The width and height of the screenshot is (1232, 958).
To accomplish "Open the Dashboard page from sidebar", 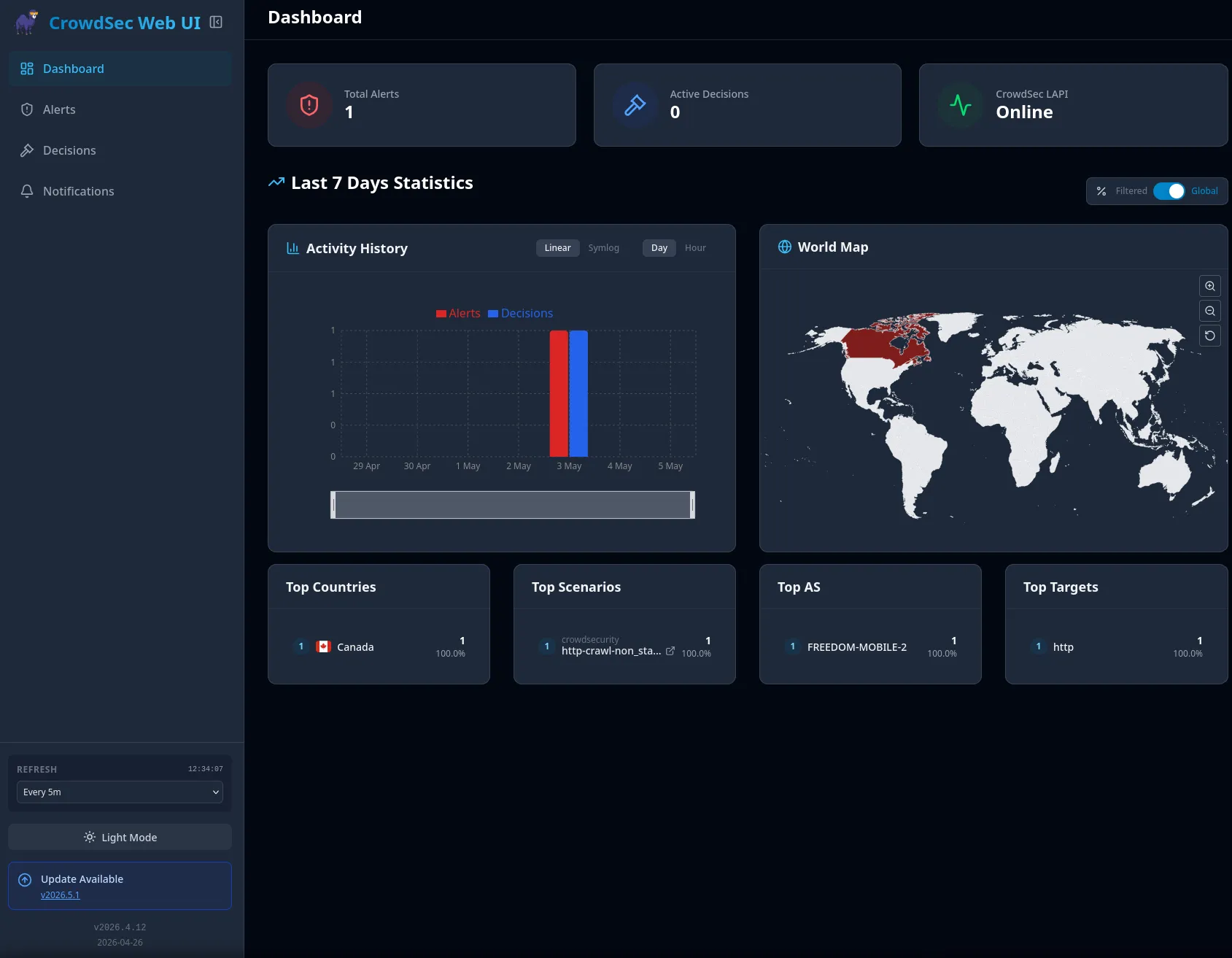I will (120, 69).
